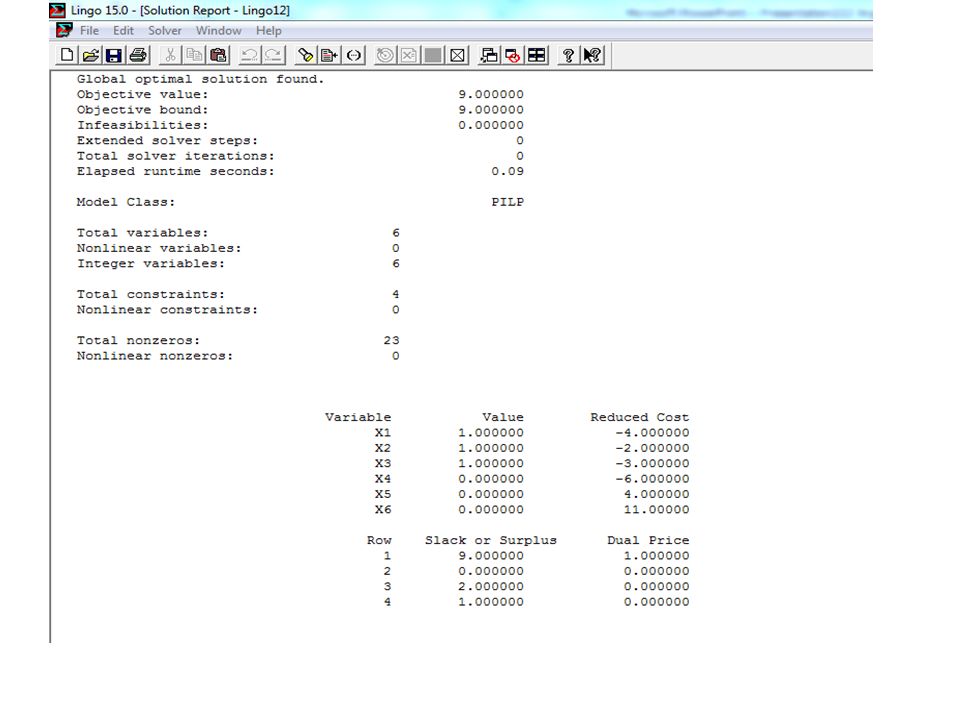Click the elapsed runtime value 0.09

point(507,171)
